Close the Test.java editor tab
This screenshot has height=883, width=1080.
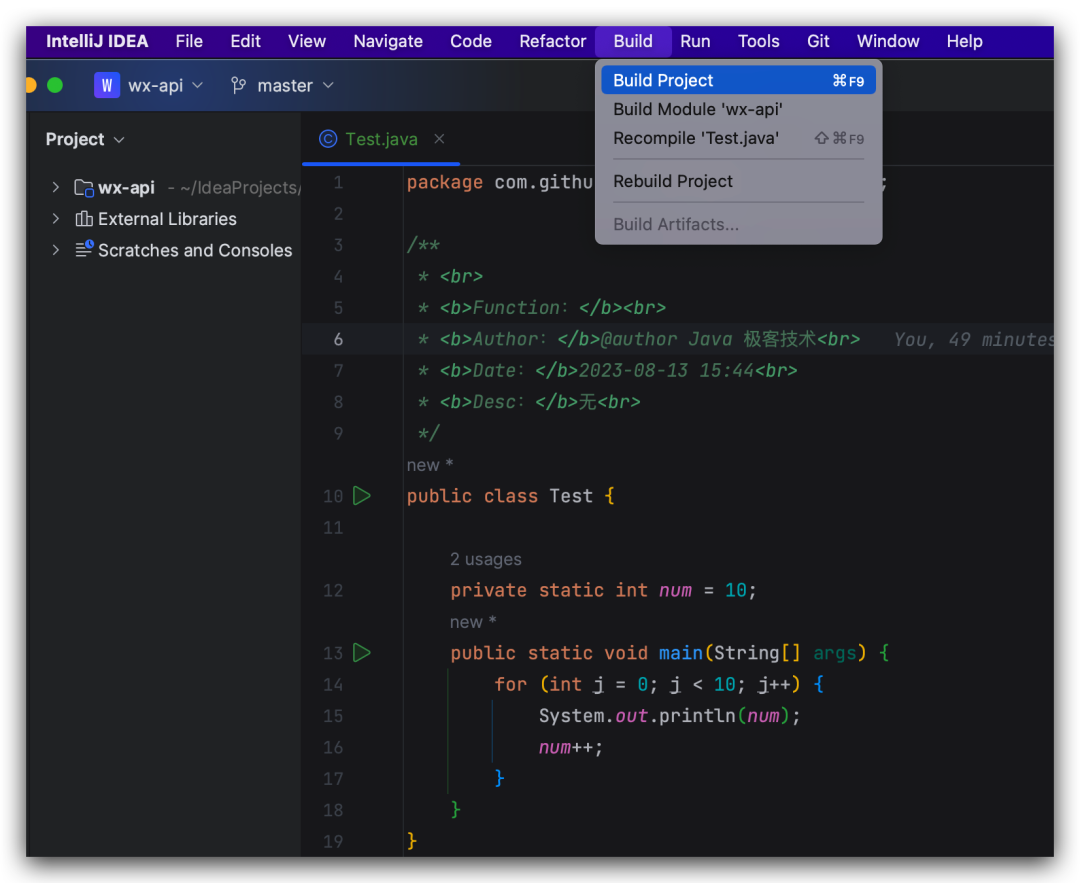pos(439,139)
